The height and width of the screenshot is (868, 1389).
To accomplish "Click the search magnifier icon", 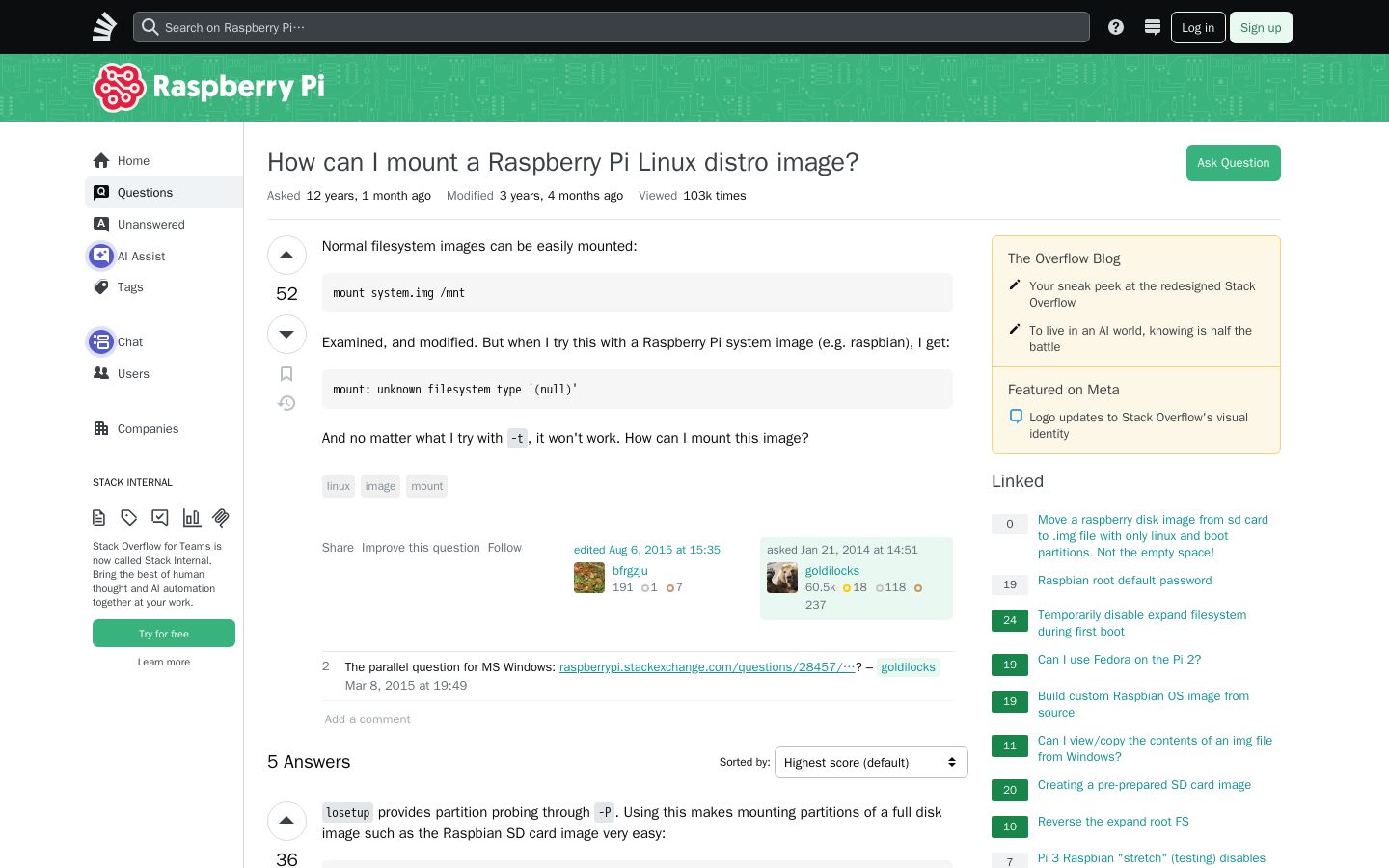I will (x=150, y=27).
